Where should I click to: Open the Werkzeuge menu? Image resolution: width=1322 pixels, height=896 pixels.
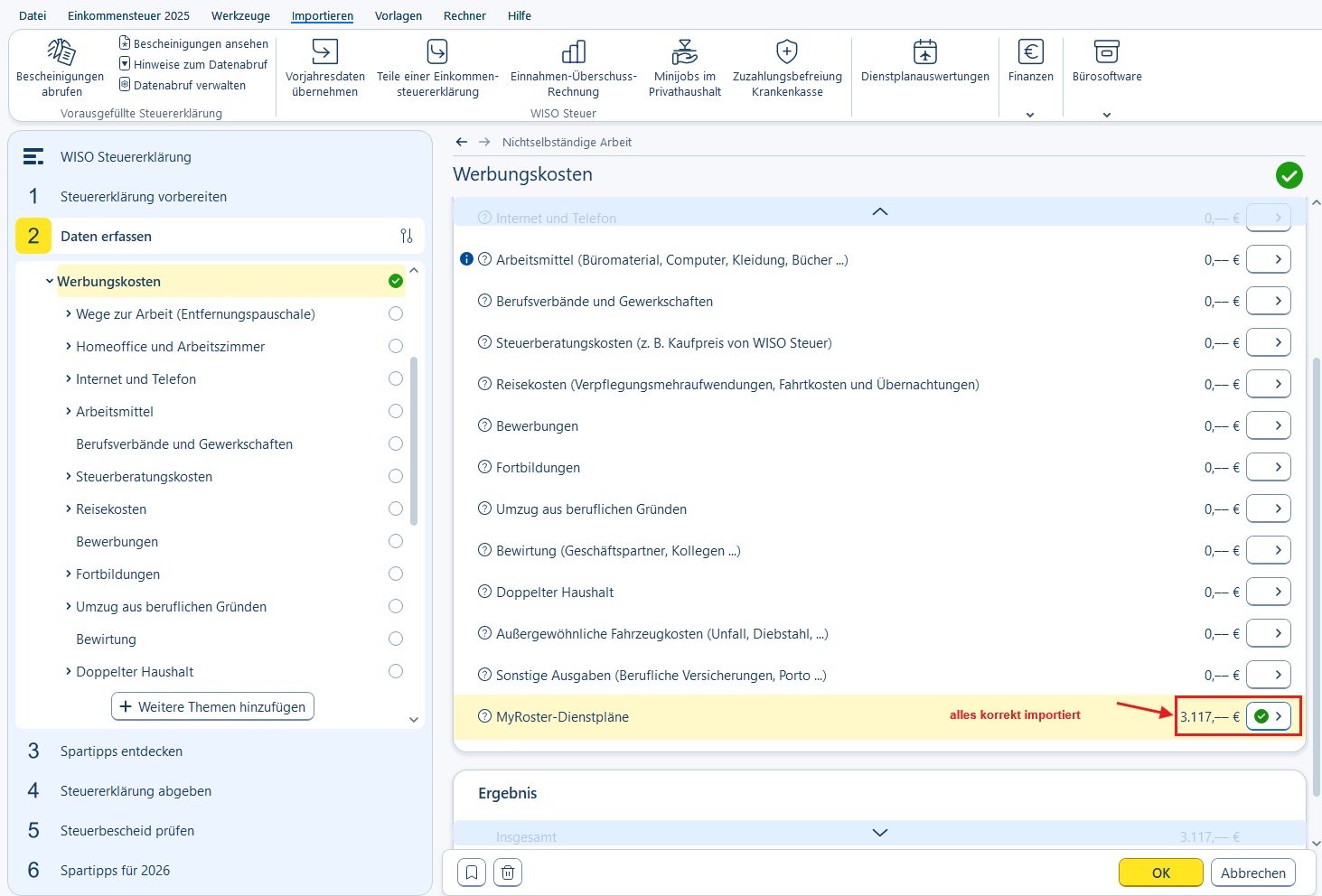[x=240, y=15]
